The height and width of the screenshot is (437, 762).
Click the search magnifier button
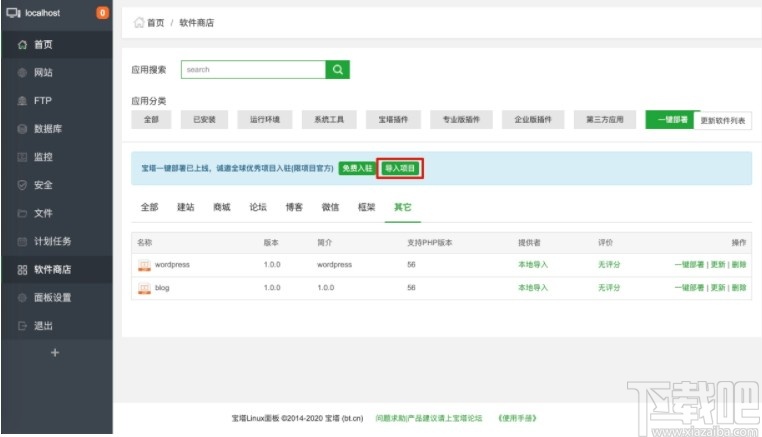point(338,70)
